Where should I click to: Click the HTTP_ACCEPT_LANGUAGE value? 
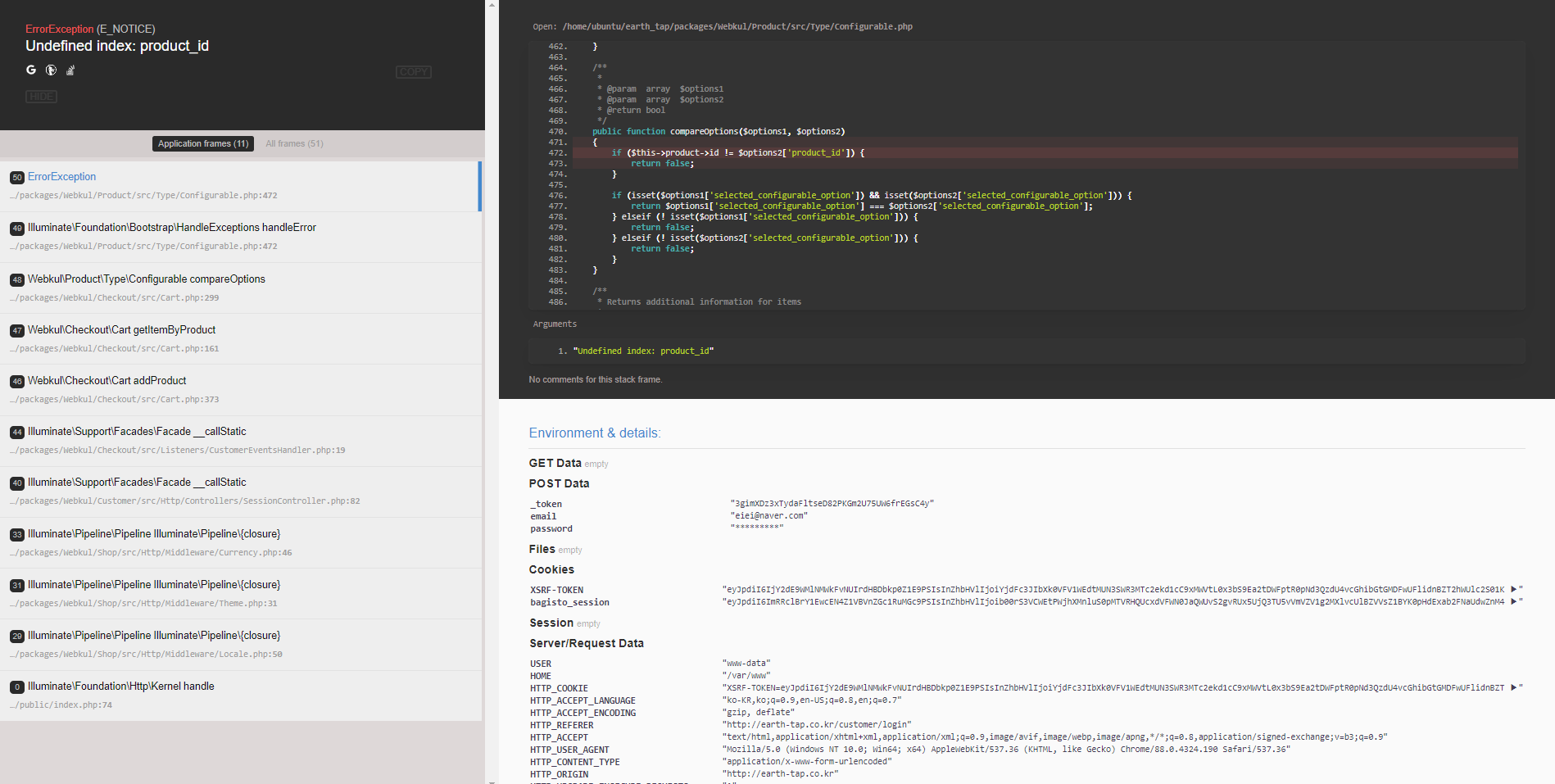click(x=812, y=700)
